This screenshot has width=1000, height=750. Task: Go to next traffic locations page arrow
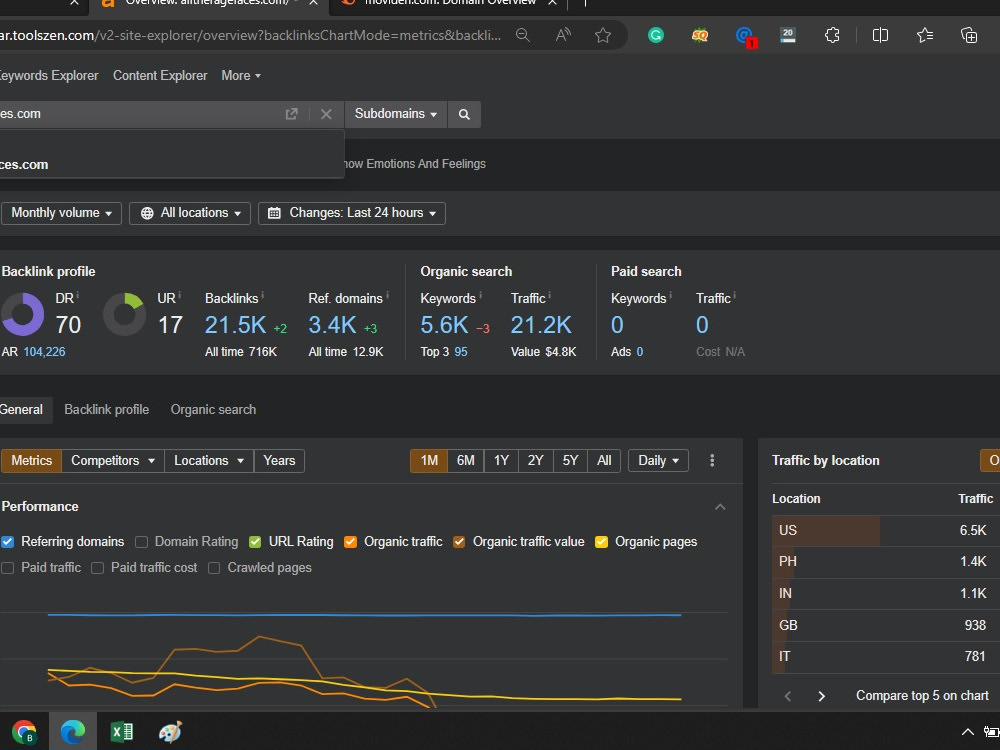821,696
